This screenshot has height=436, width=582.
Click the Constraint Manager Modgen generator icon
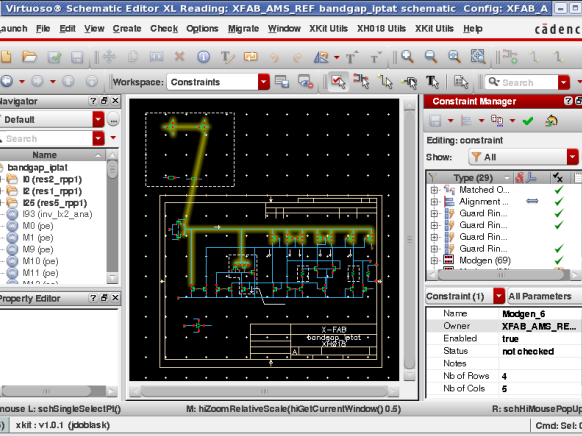pos(497,120)
